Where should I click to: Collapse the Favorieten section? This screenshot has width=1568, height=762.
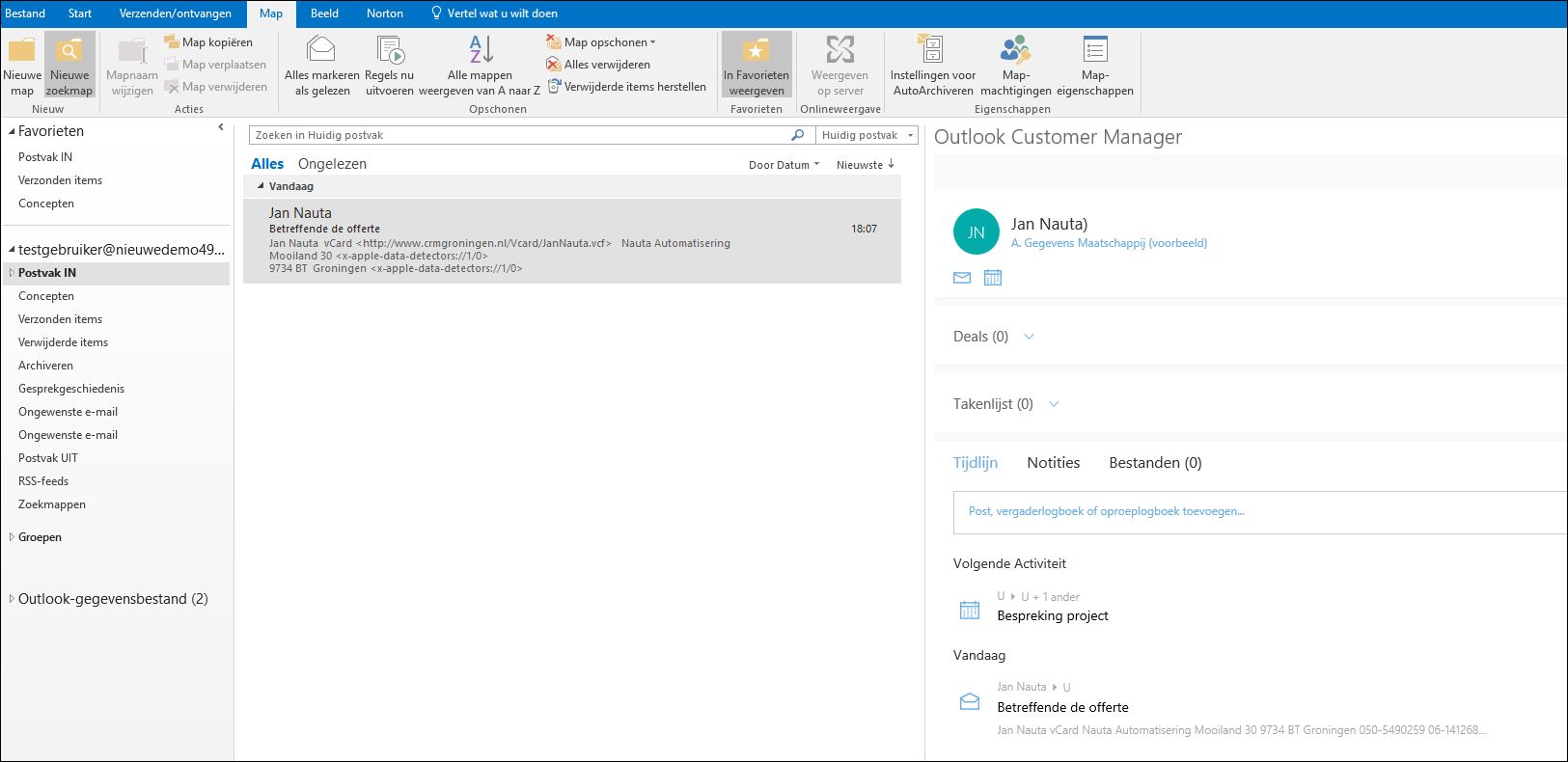(x=12, y=131)
